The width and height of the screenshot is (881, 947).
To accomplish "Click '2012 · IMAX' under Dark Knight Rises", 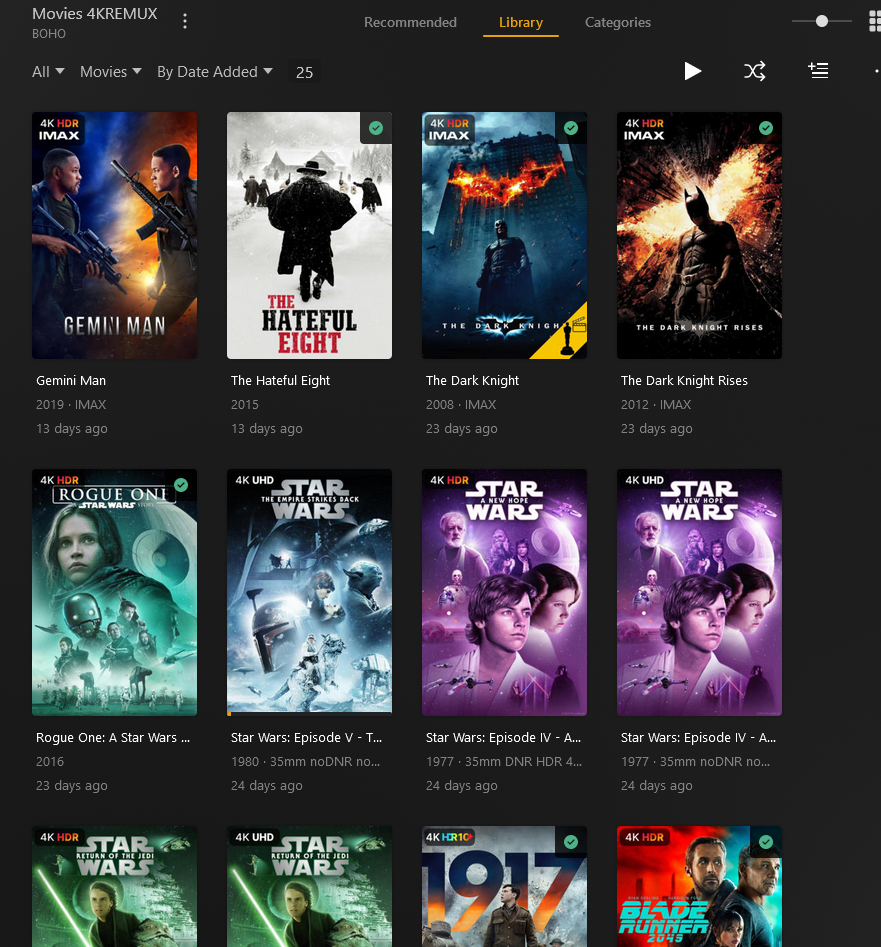I will (656, 405).
